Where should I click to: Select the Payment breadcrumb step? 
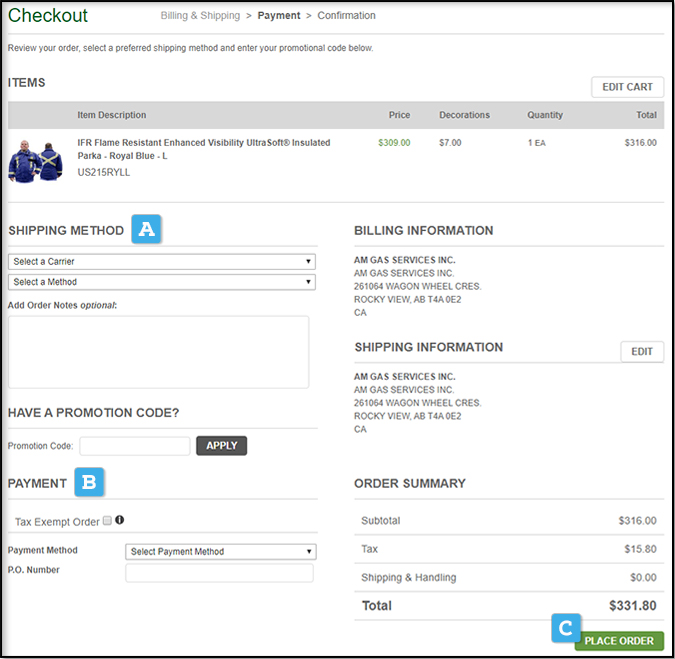click(279, 16)
